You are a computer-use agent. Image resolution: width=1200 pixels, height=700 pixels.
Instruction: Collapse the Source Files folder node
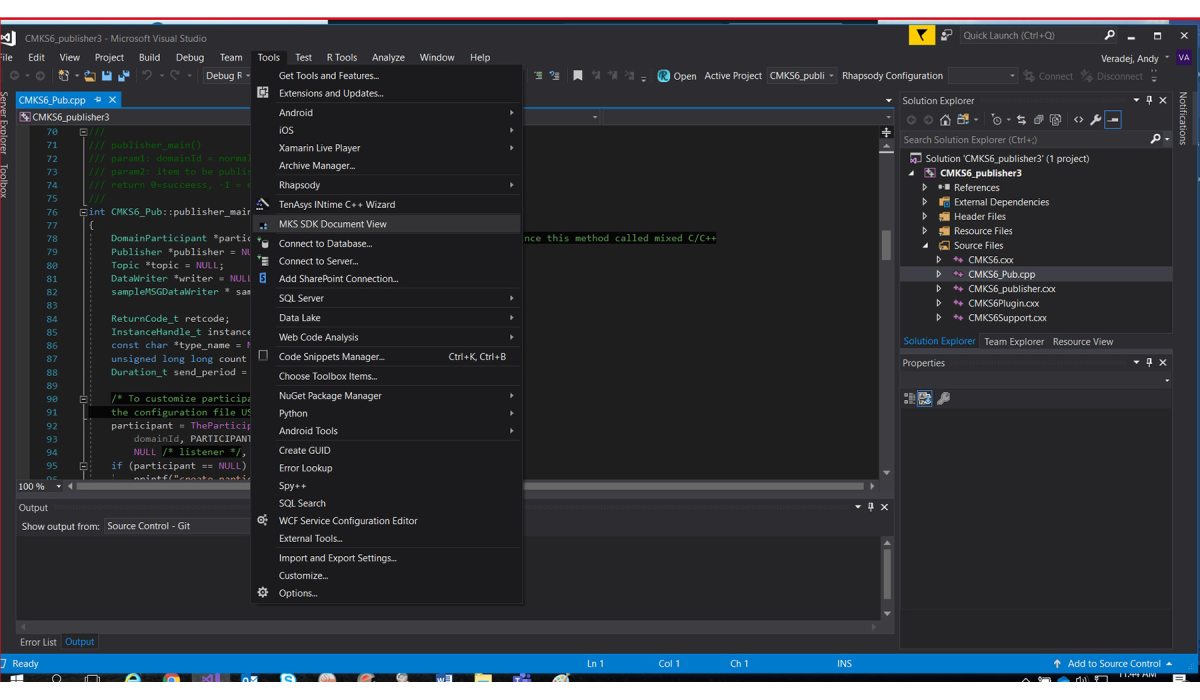925,246
